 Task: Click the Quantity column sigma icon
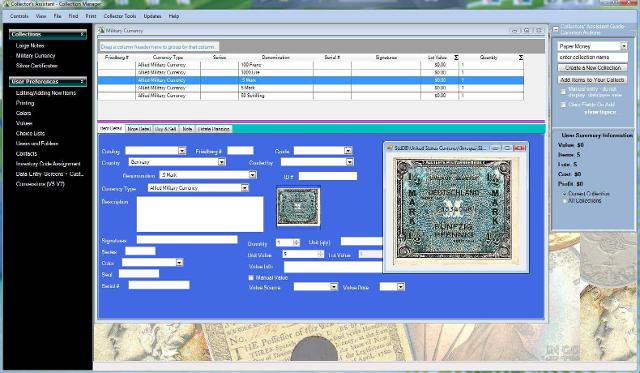coord(521,58)
